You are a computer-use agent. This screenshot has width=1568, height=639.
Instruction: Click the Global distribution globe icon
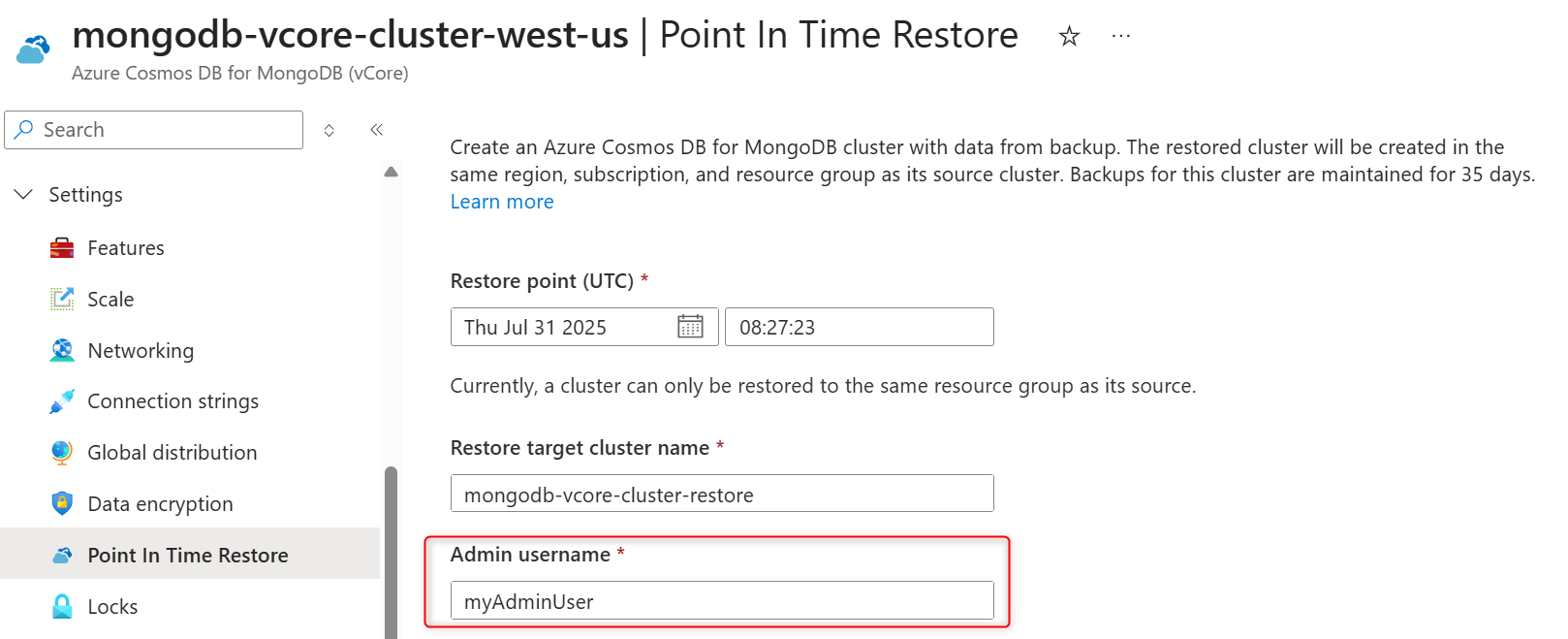click(62, 453)
